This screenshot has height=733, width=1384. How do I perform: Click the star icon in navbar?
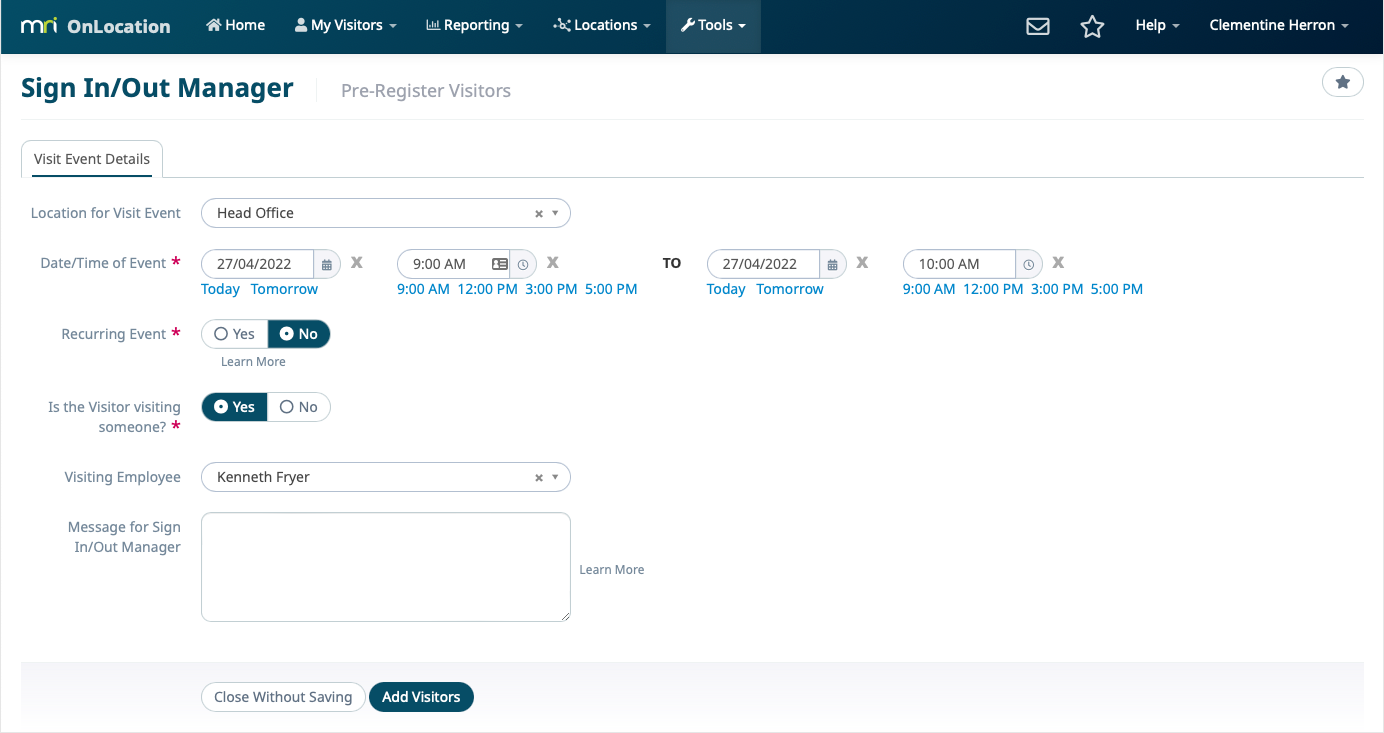coord(1092,26)
